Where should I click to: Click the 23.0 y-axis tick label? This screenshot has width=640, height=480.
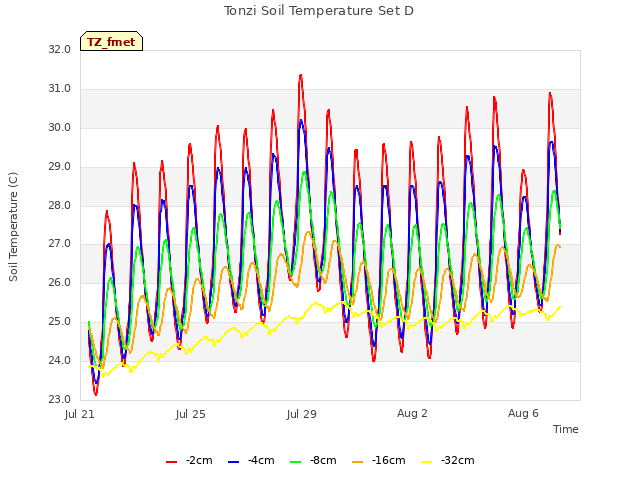[60, 400]
